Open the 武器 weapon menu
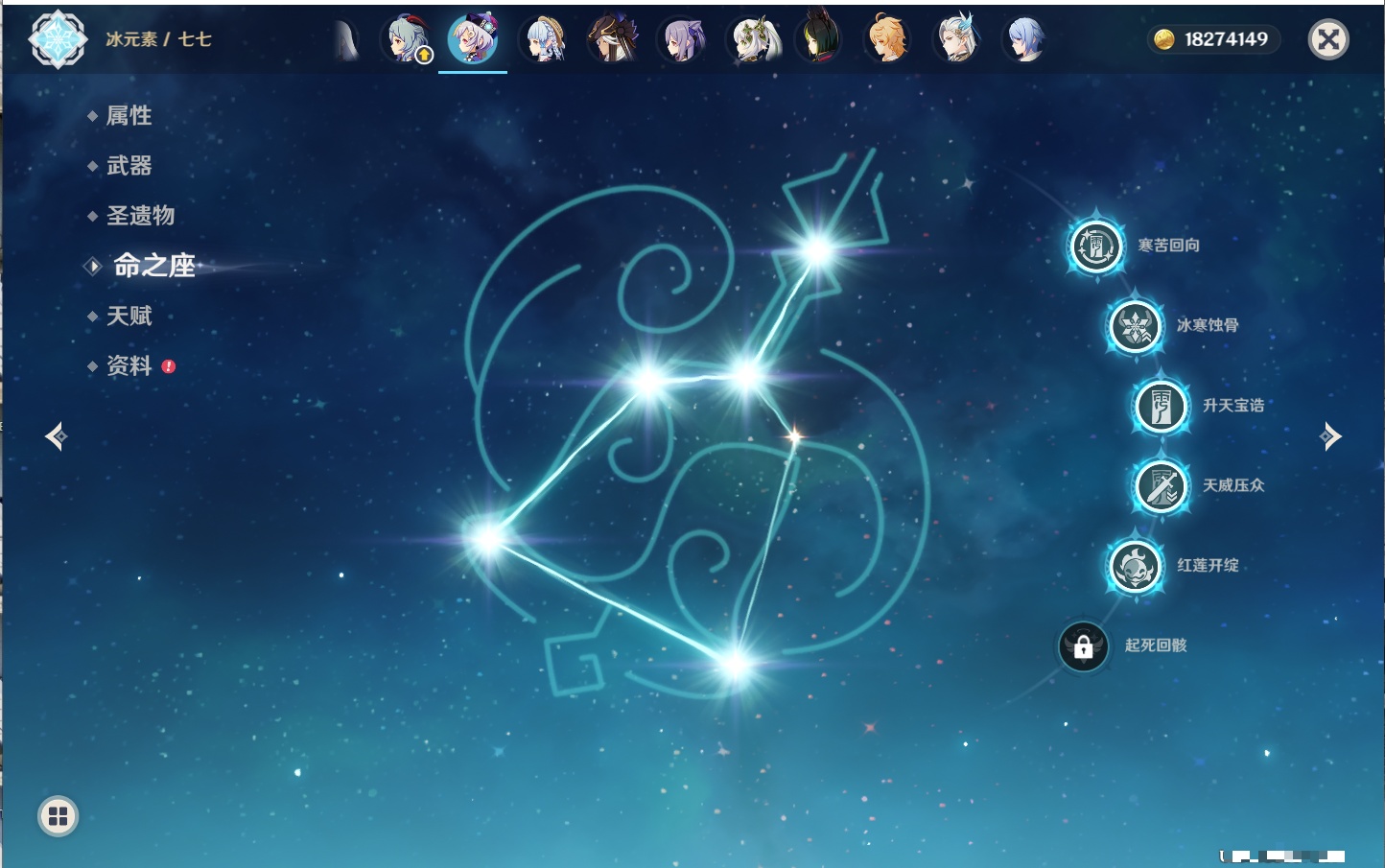 [129, 166]
